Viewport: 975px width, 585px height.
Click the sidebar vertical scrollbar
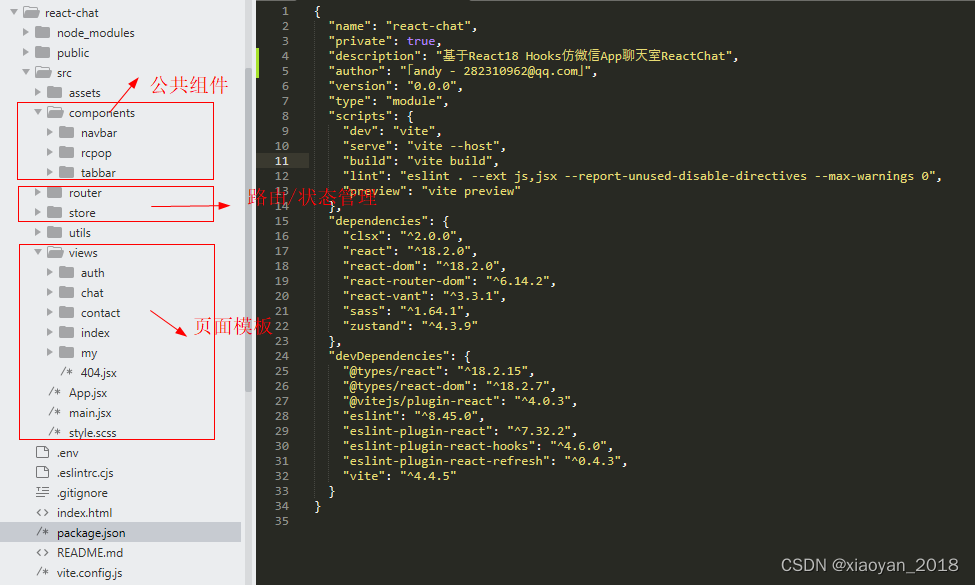[x=249, y=230]
